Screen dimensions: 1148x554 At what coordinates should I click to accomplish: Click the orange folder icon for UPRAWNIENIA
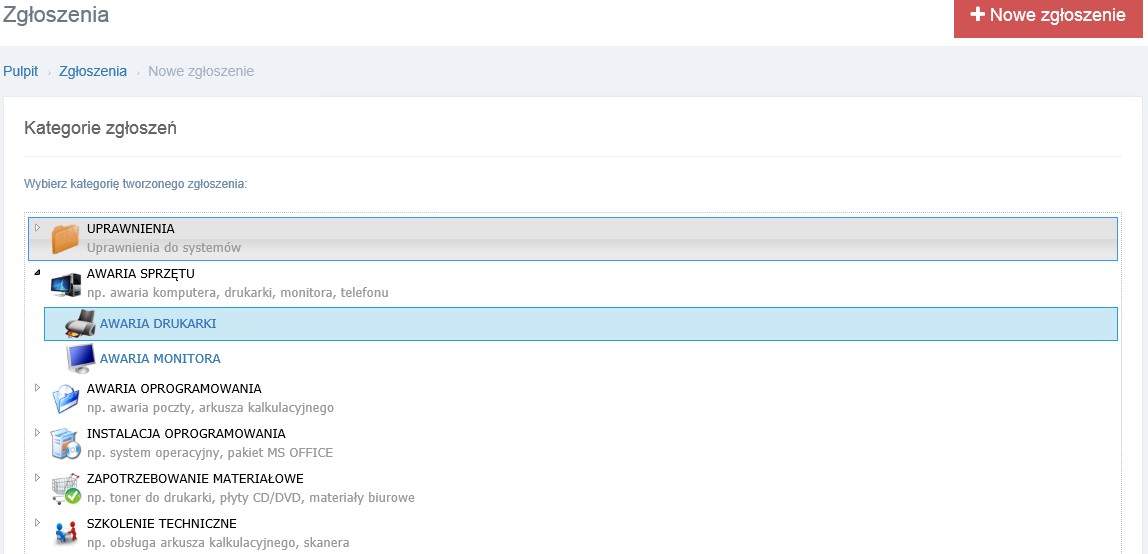pos(65,239)
